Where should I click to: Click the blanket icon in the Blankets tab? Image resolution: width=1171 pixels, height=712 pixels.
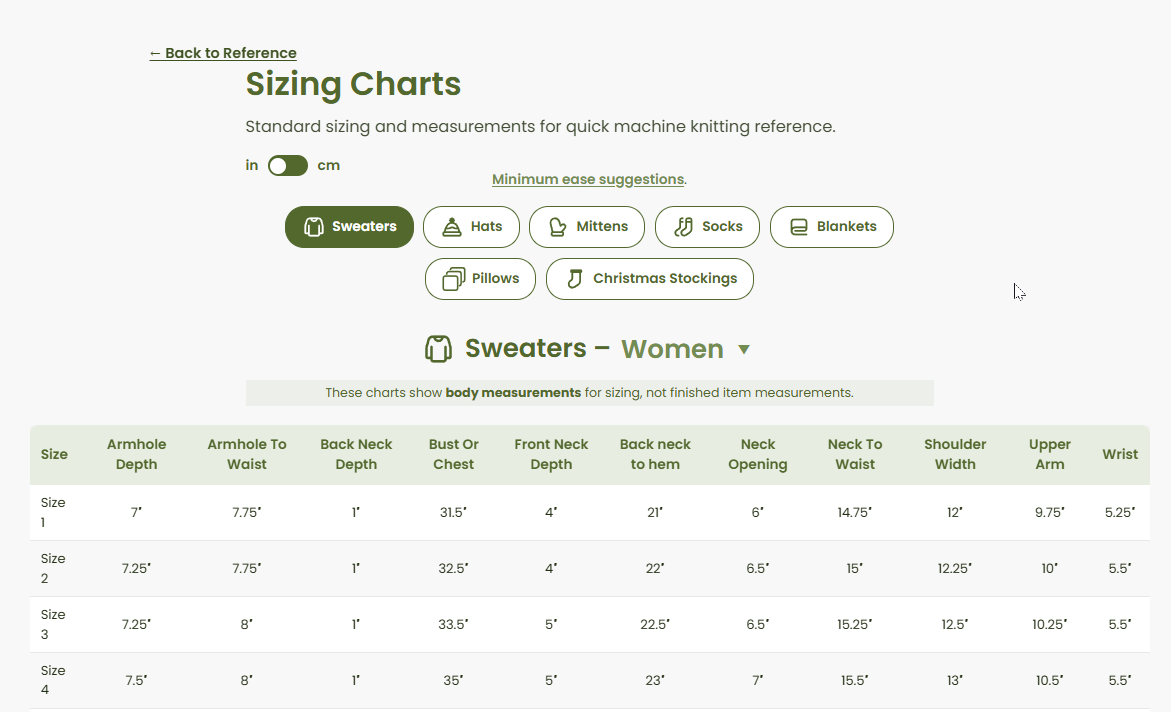click(798, 227)
